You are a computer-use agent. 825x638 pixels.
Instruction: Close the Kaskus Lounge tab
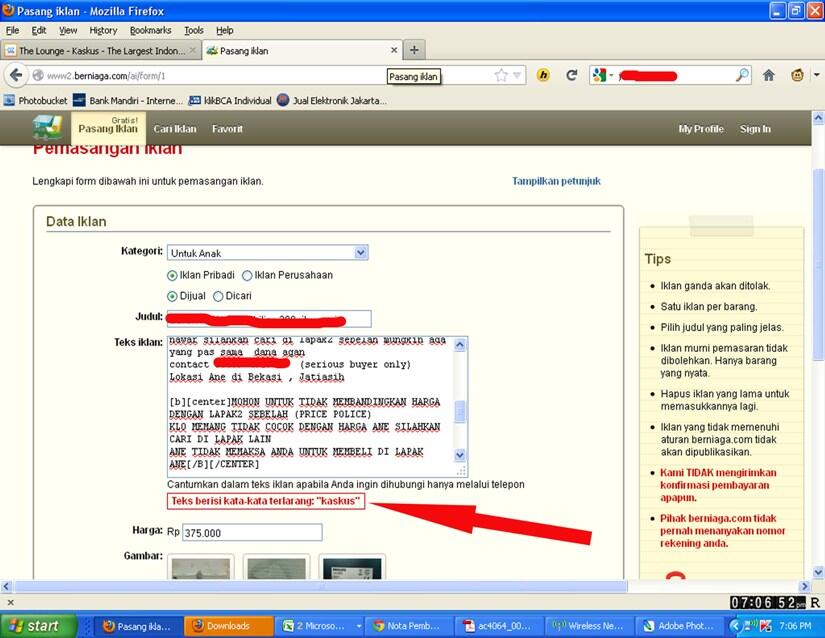point(193,50)
